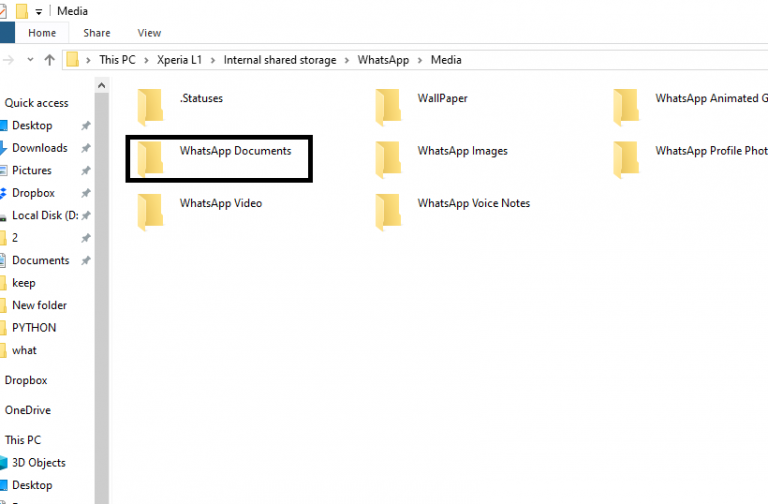
Task: Switch to the View ribbon tab
Action: coord(149,33)
